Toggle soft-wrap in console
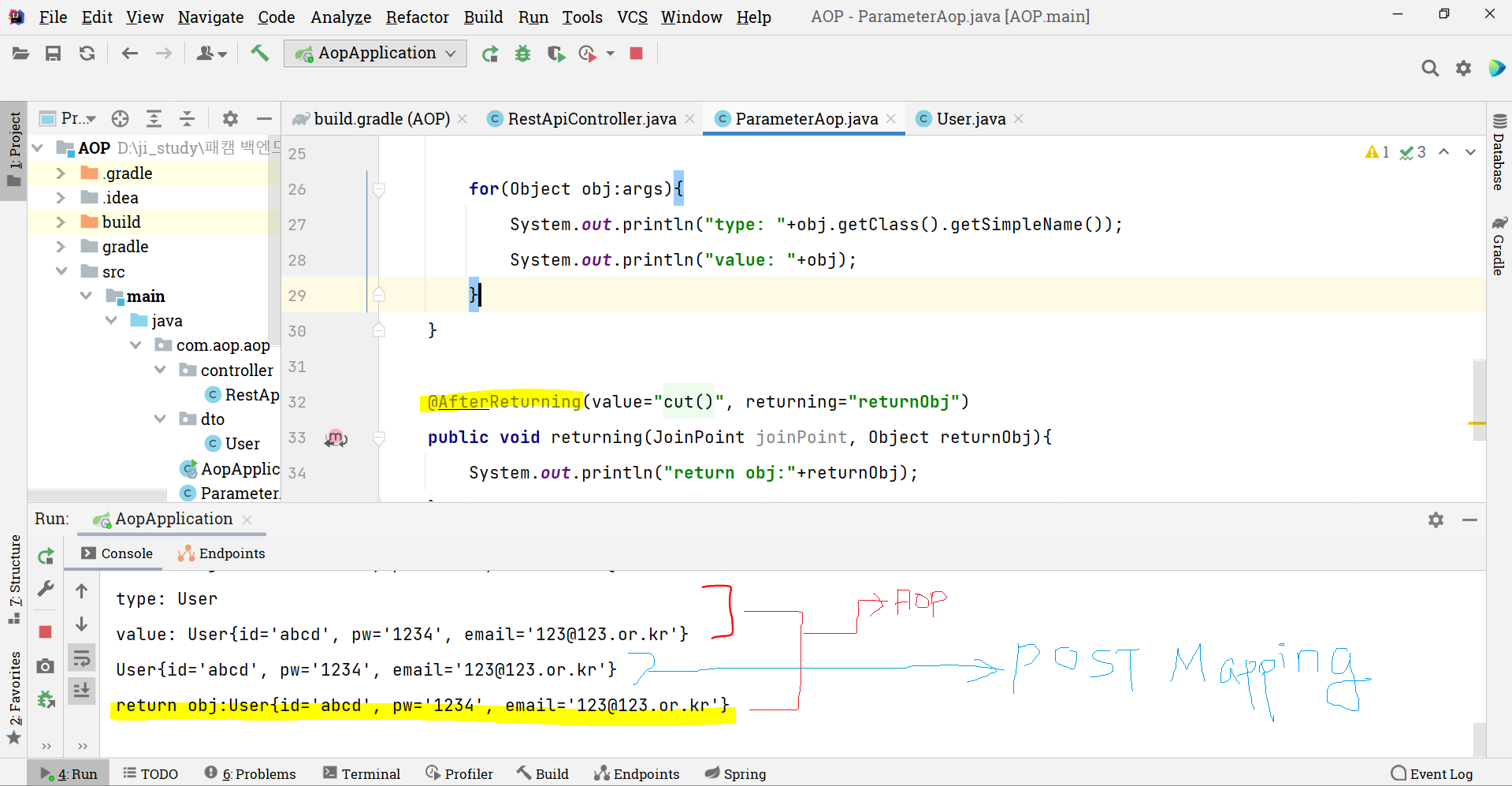The image size is (1512, 786). click(x=81, y=657)
